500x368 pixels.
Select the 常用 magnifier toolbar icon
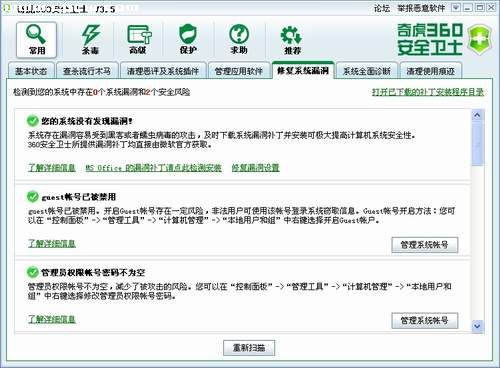coord(36,40)
